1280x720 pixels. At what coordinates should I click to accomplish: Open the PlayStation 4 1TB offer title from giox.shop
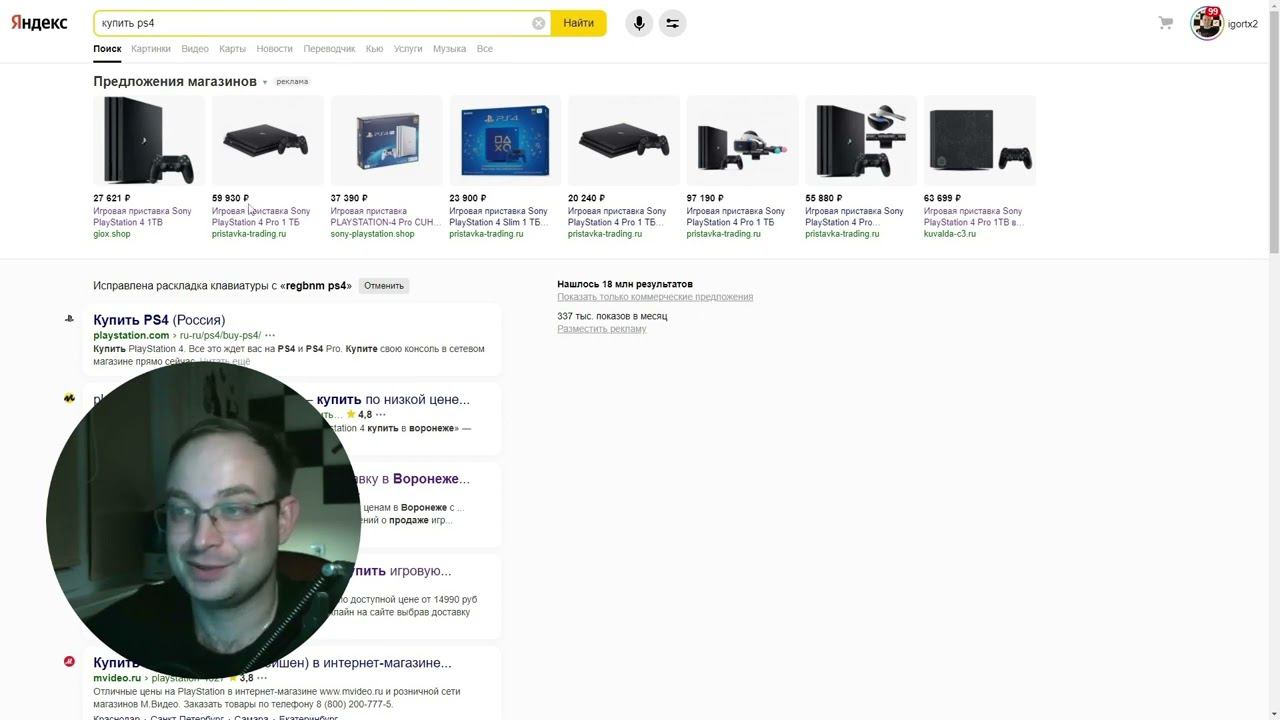[x=142, y=217]
